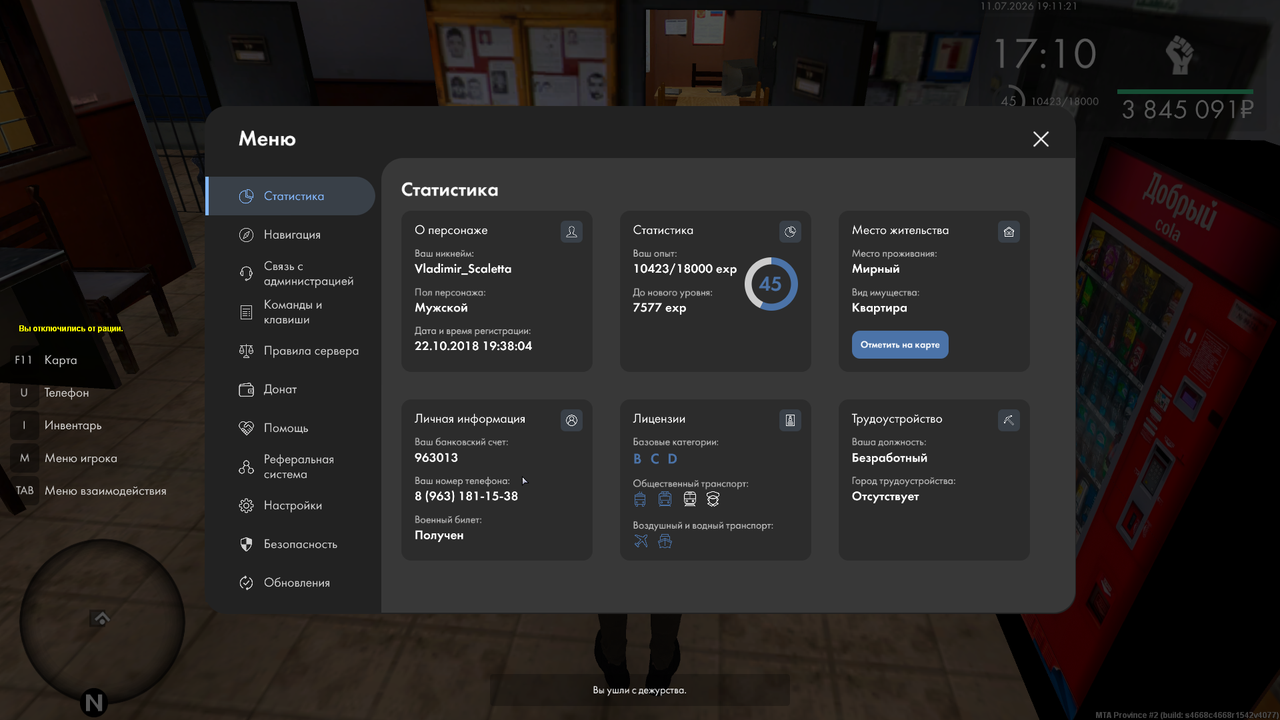Open Настройки gear icon entry

(290, 506)
